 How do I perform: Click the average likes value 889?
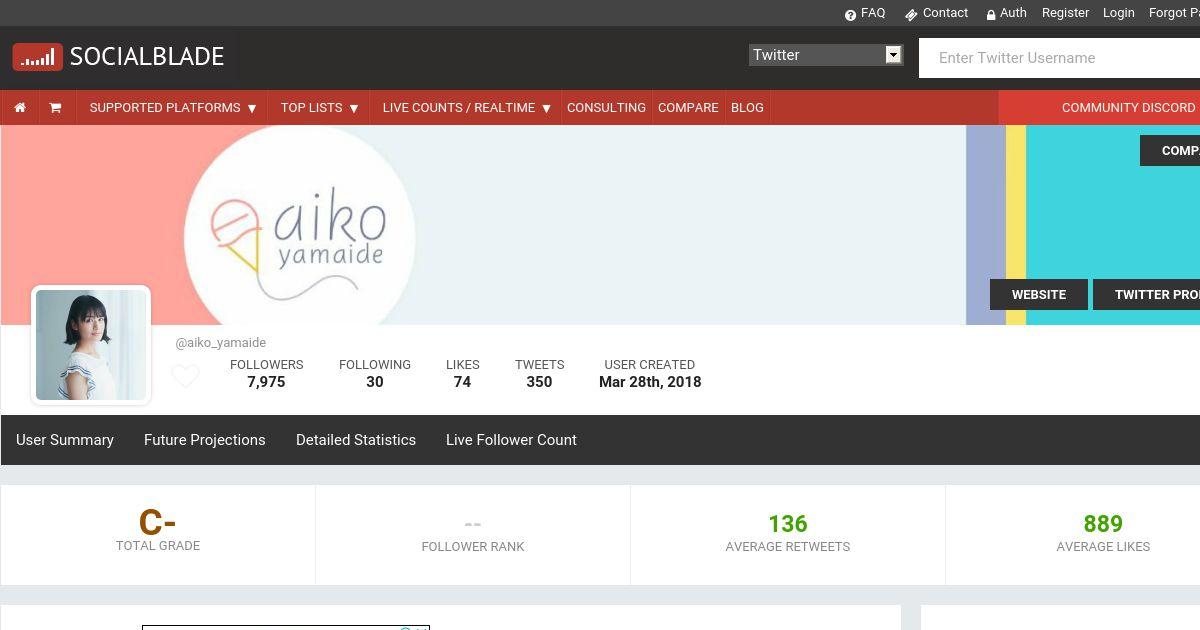(x=1103, y=524)
